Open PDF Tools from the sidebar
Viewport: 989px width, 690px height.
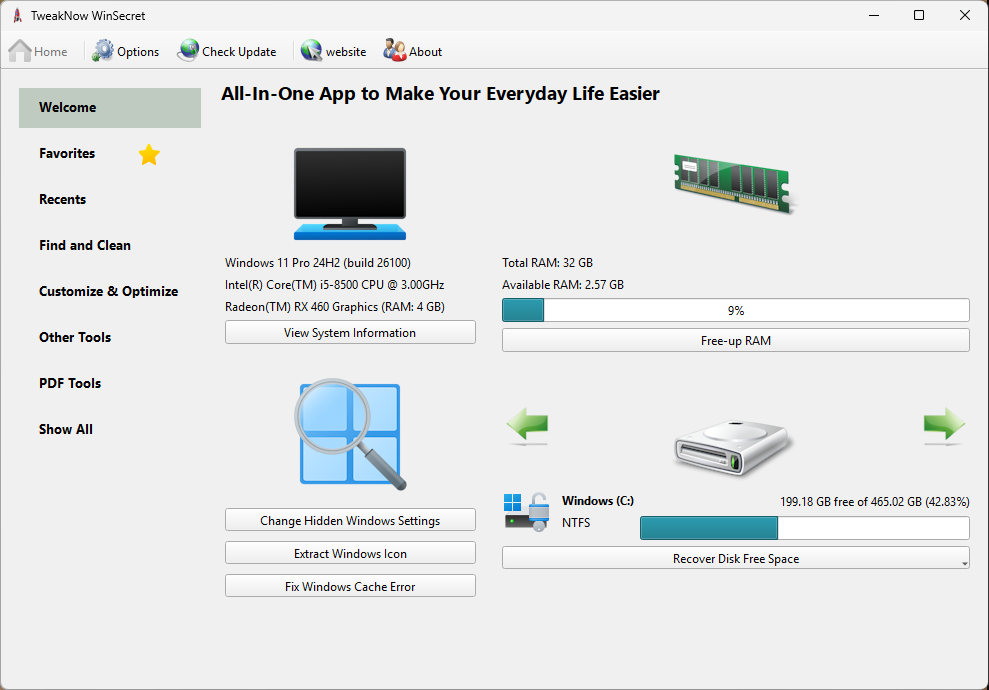pyautogui.click(x=70, y=383)
